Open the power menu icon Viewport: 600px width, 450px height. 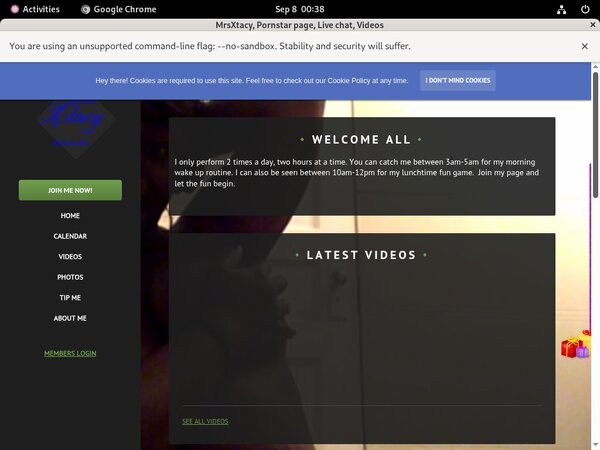click(x=584, y=9)
